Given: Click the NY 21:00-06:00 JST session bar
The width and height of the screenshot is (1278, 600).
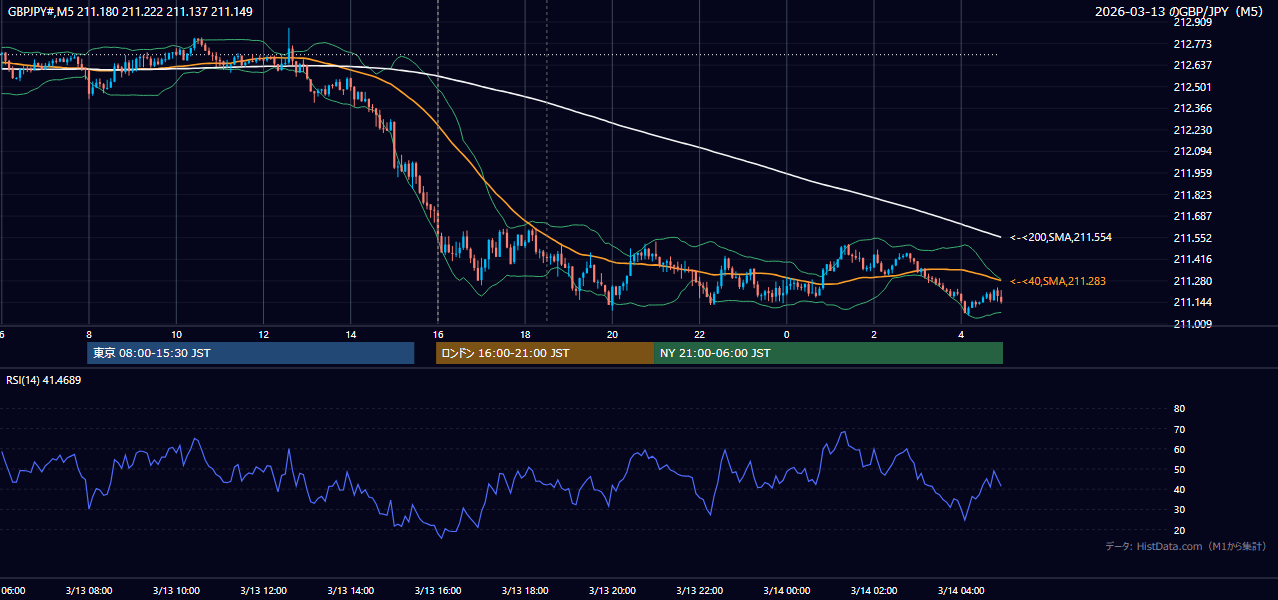Looking at the screenshot, I should coord(828,353).
